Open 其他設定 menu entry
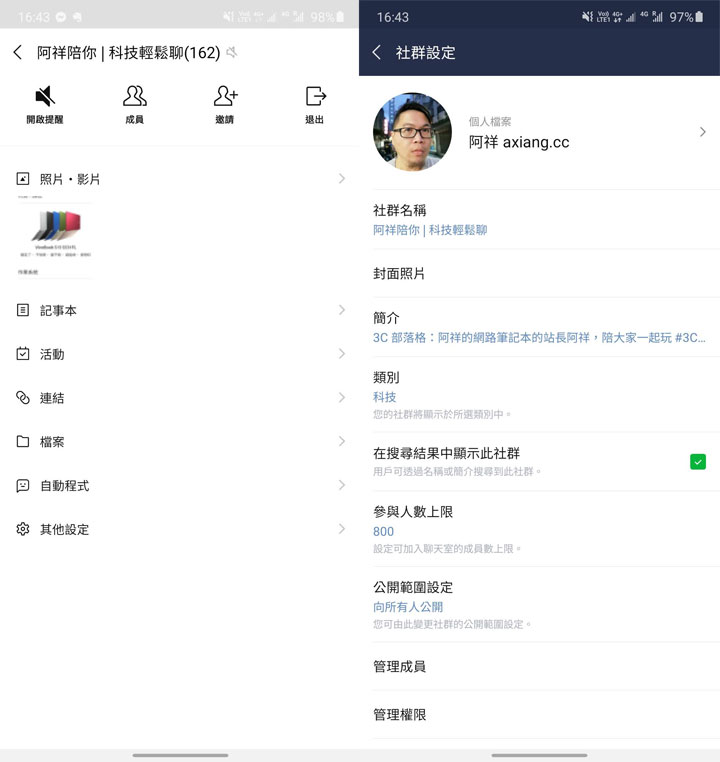The height and width of the screenshot is (762, 720). tap(180, 529)
